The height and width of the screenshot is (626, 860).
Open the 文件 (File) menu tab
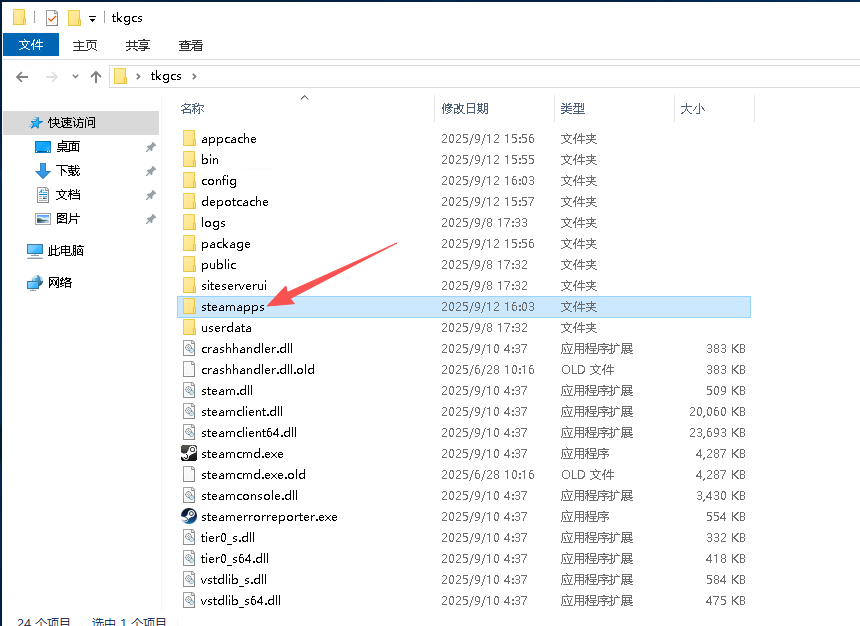click(x=31, y=45)
